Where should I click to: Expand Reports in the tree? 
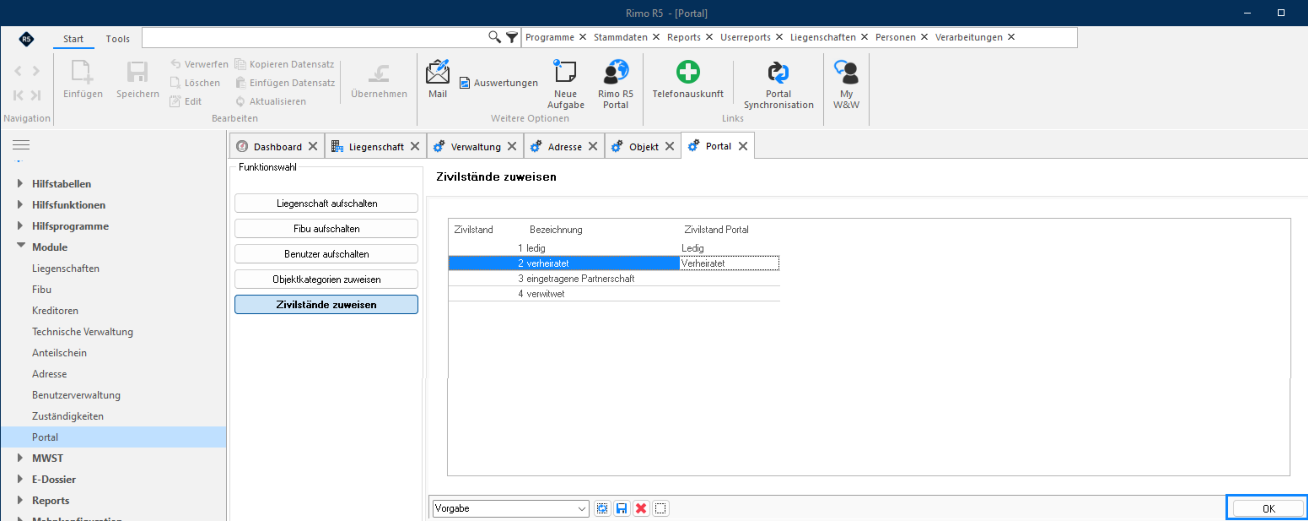(20, 500)
